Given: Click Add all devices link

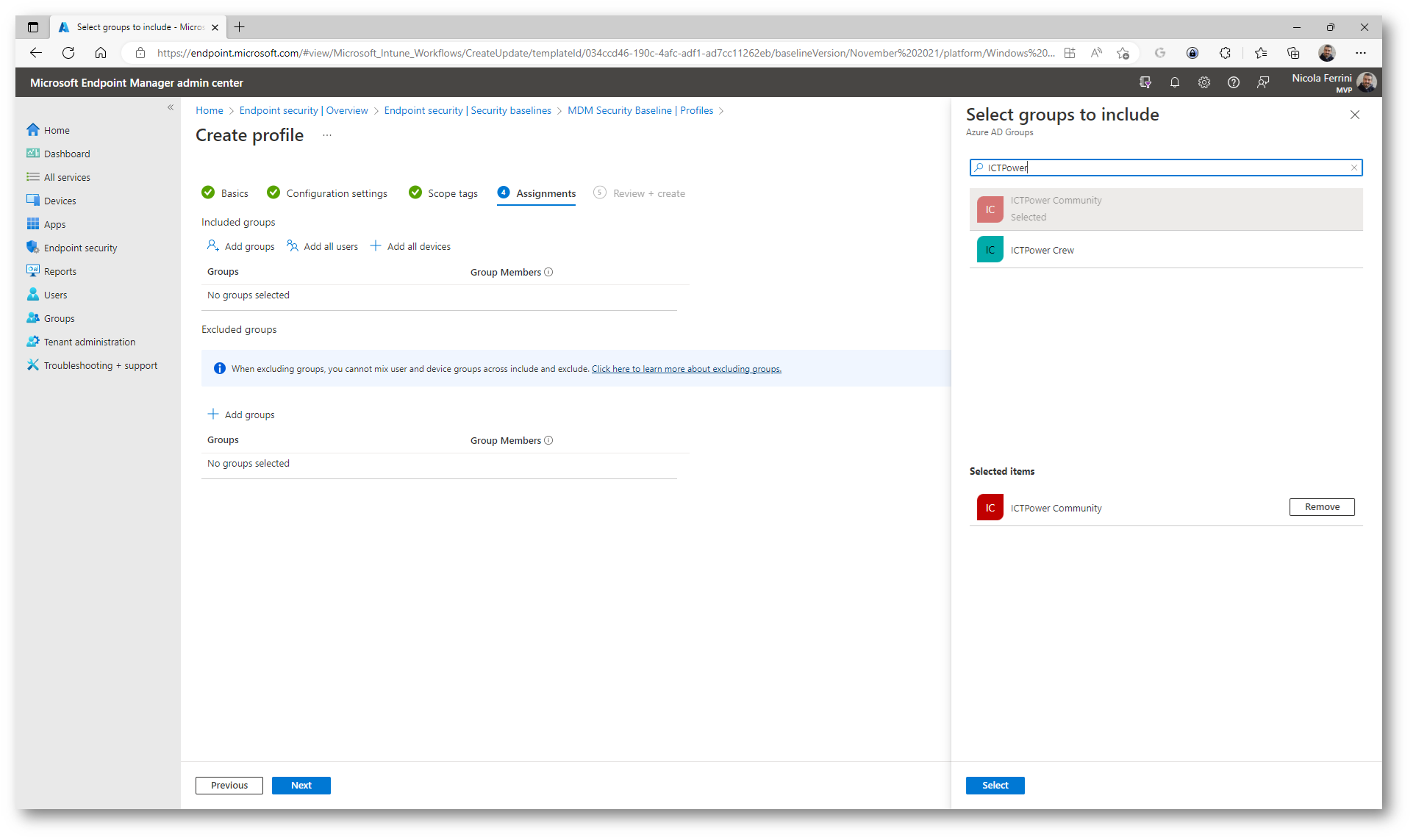Looking at the screenshot, I should coord(418,246).
